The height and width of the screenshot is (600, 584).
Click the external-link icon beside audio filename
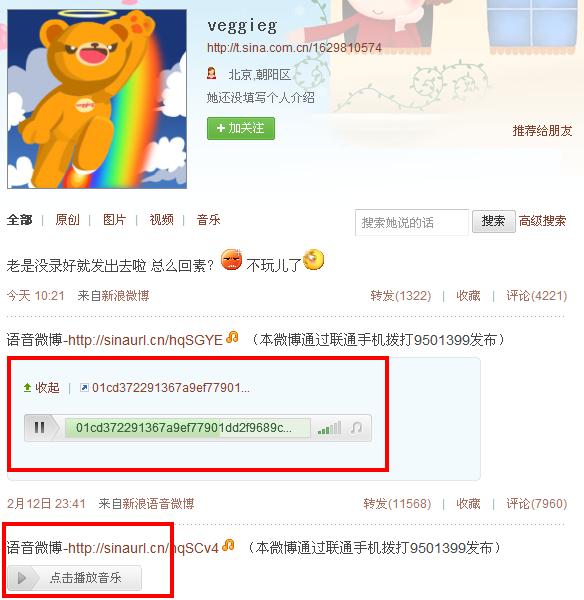(84, 388)
